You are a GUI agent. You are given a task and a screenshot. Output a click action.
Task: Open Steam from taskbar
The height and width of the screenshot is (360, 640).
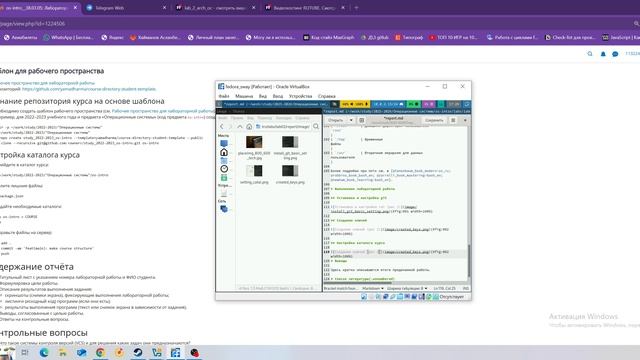pos(138,353)
